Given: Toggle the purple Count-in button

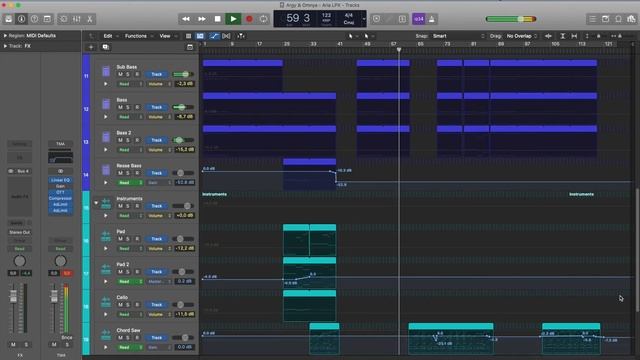Looking at the screenshot, I should (419, 19).
